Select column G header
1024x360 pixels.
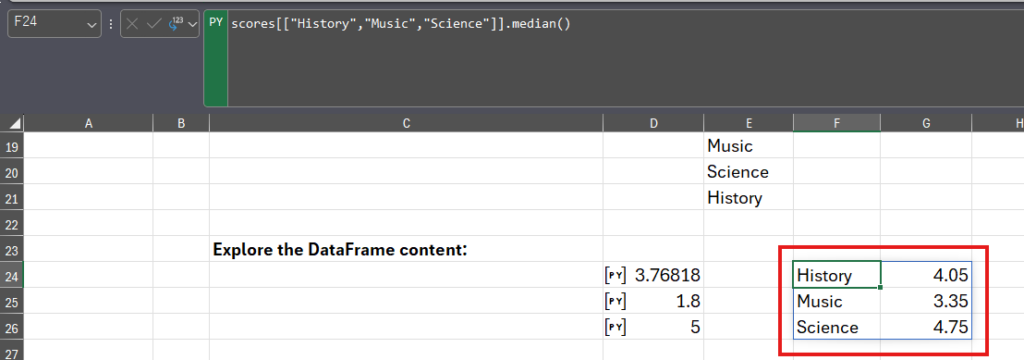pos(925,123)
